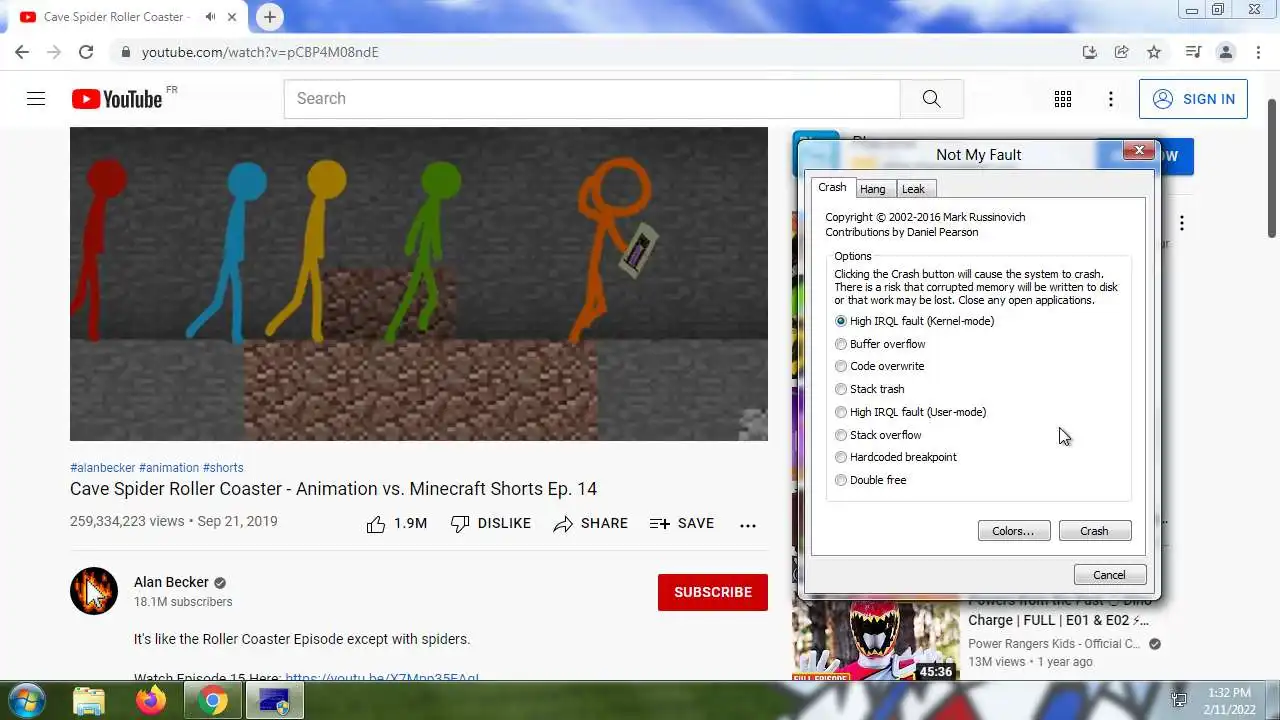Viewport: 1280px width, 720px height.
Task: Select Code overwrite radio option
Action: (x=880, y=366)
